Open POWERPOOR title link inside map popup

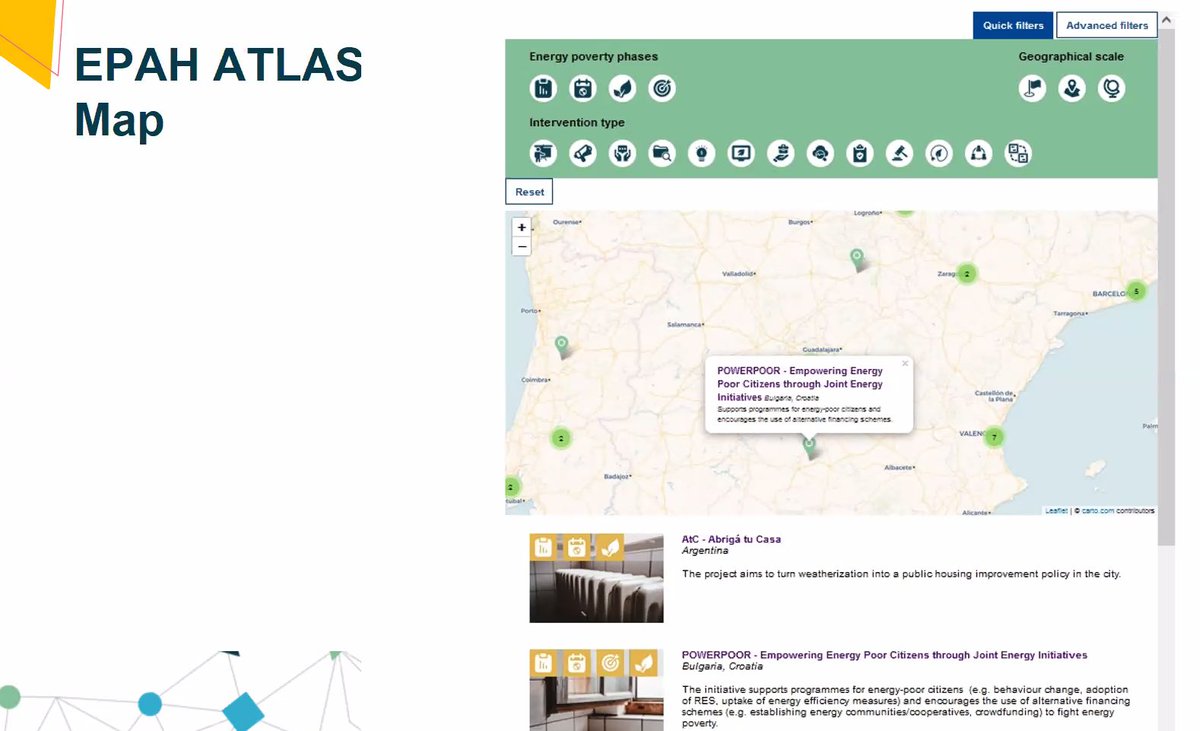800,383
